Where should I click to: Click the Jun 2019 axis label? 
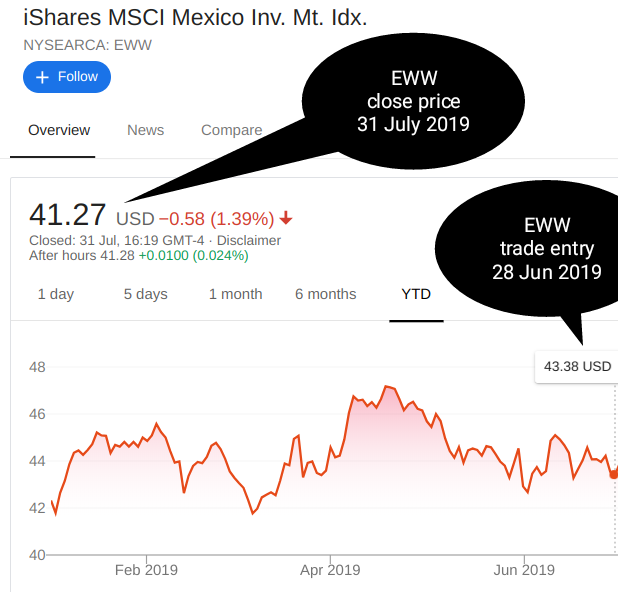[524, 570]
